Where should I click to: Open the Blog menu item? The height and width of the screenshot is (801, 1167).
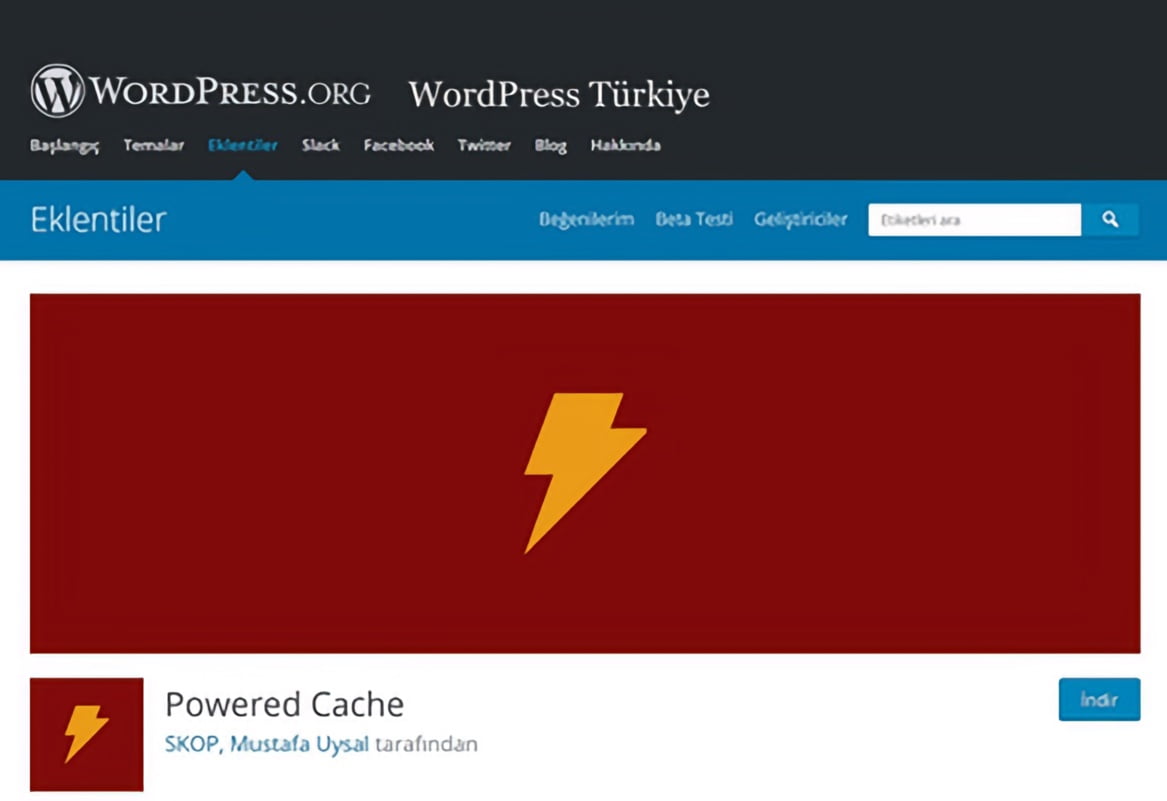tap(551, 146)
